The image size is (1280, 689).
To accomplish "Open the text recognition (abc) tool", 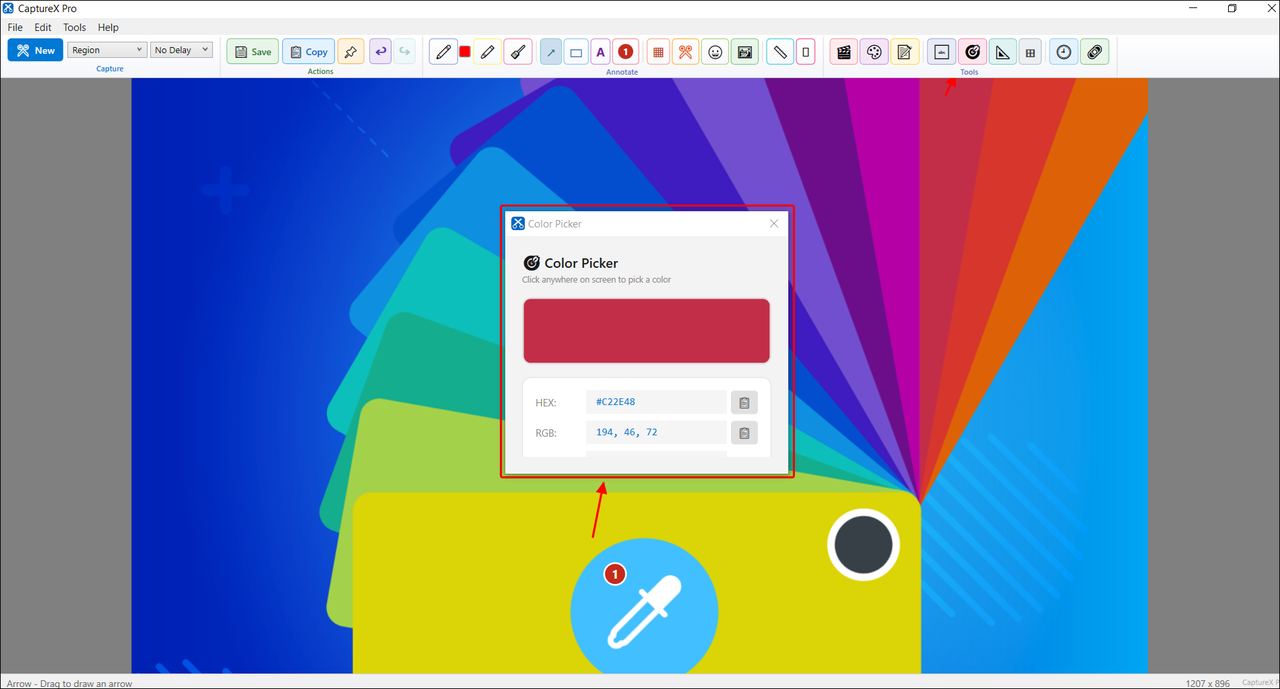I will point(941,52).
